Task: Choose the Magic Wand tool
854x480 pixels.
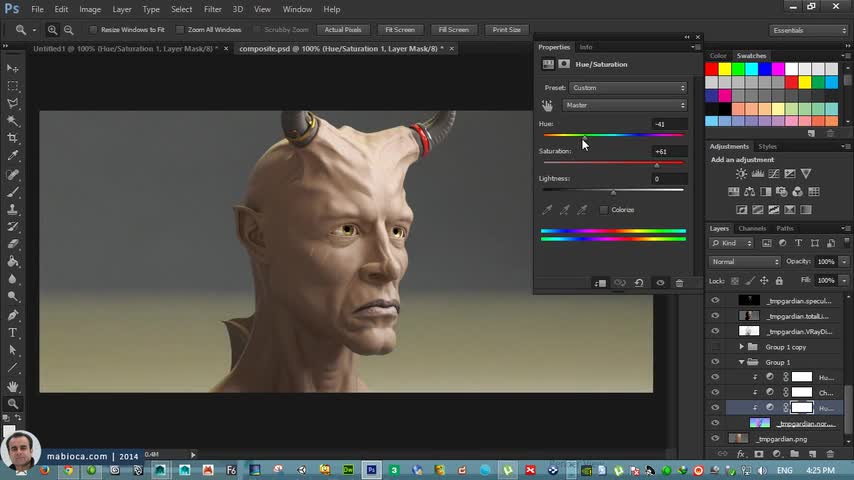Action: click(x=13, y=121)
